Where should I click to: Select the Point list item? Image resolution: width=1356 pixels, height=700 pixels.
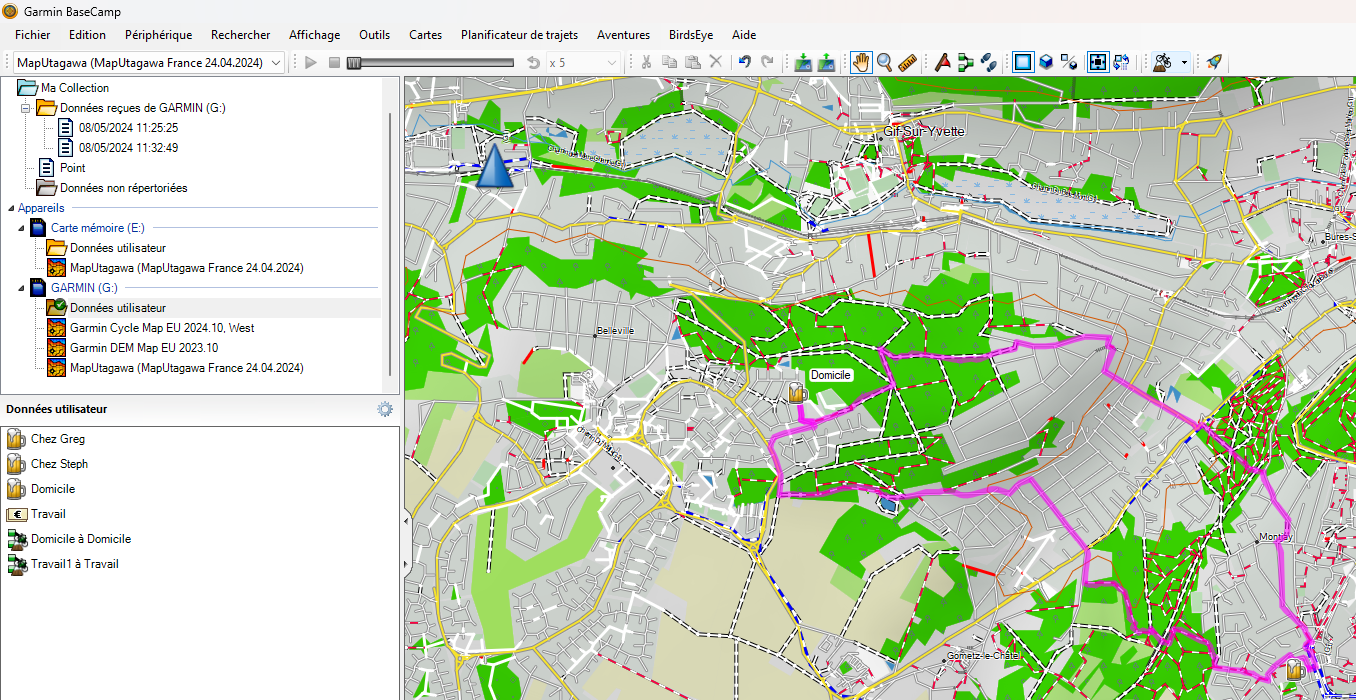[73, 168]
